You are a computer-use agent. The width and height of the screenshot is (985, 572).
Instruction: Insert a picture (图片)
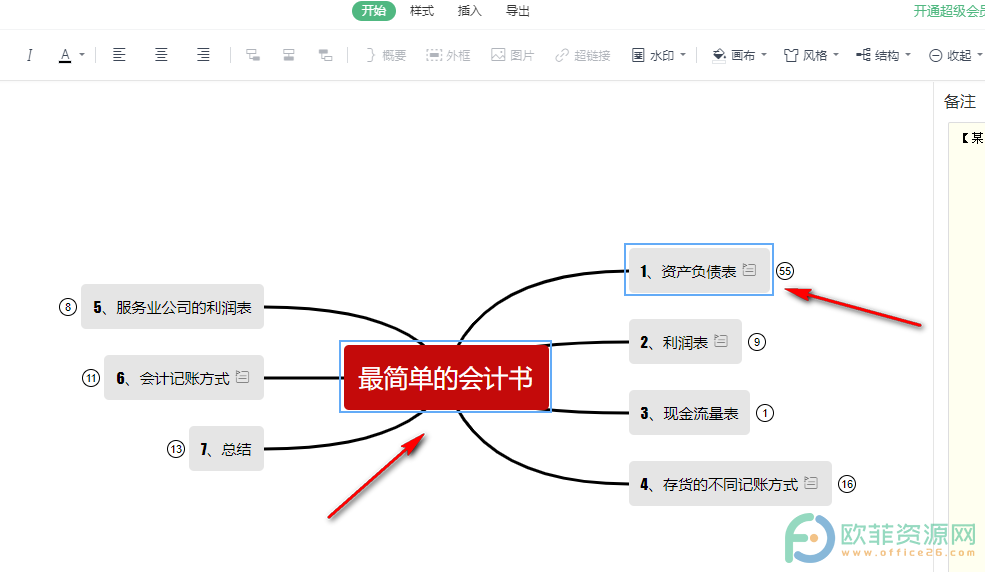[513, 55]
